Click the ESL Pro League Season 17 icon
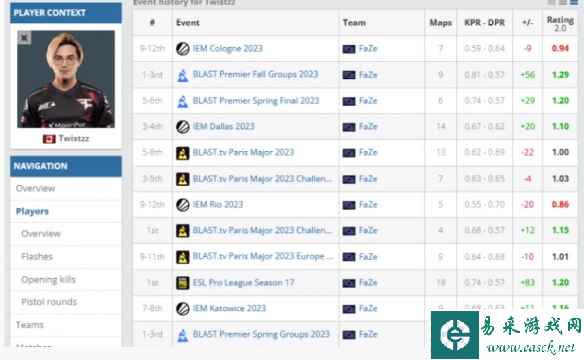Viewport: 584px width, 360px height. coord(182,283)
